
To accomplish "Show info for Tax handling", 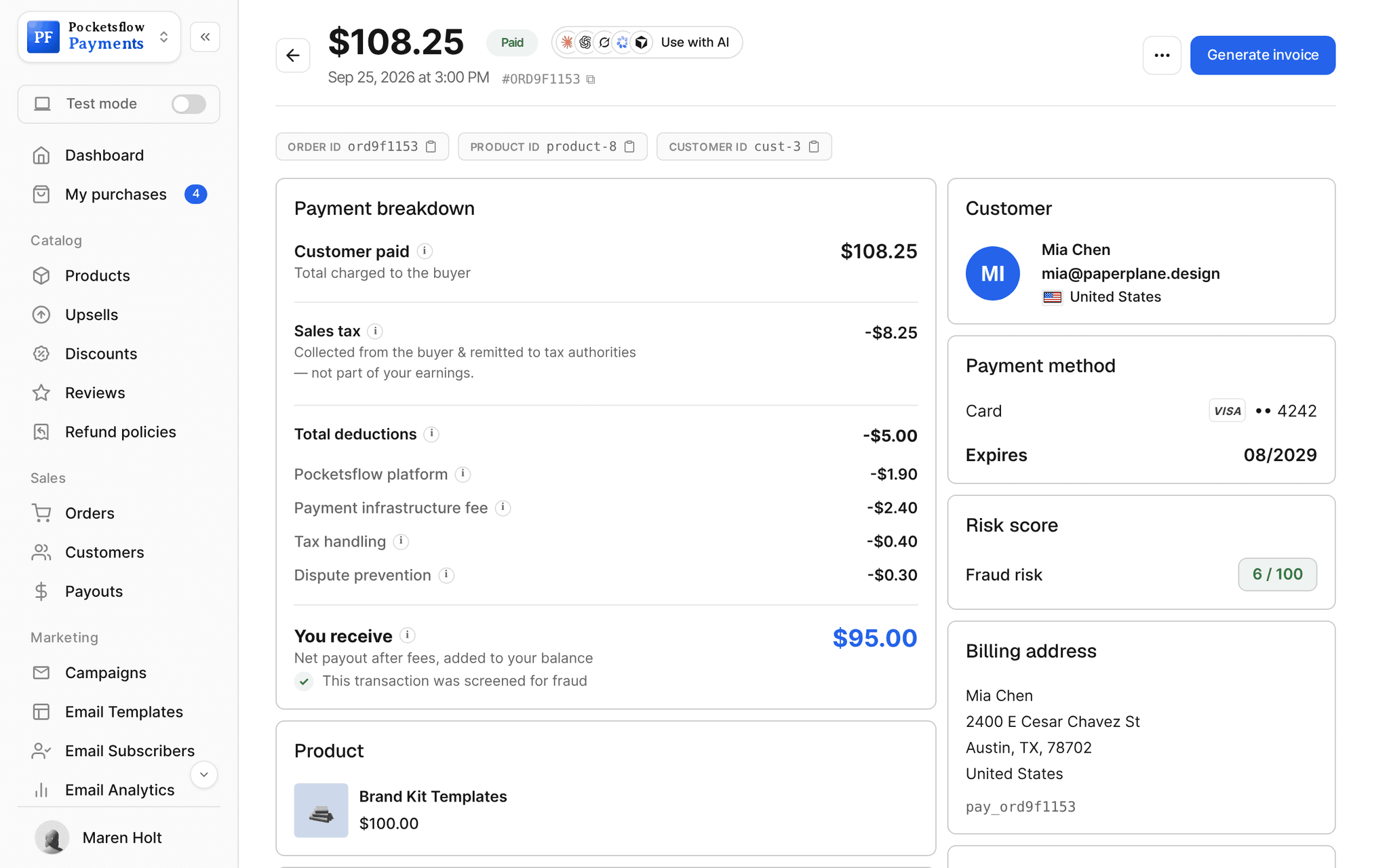I will coord(401,541).
